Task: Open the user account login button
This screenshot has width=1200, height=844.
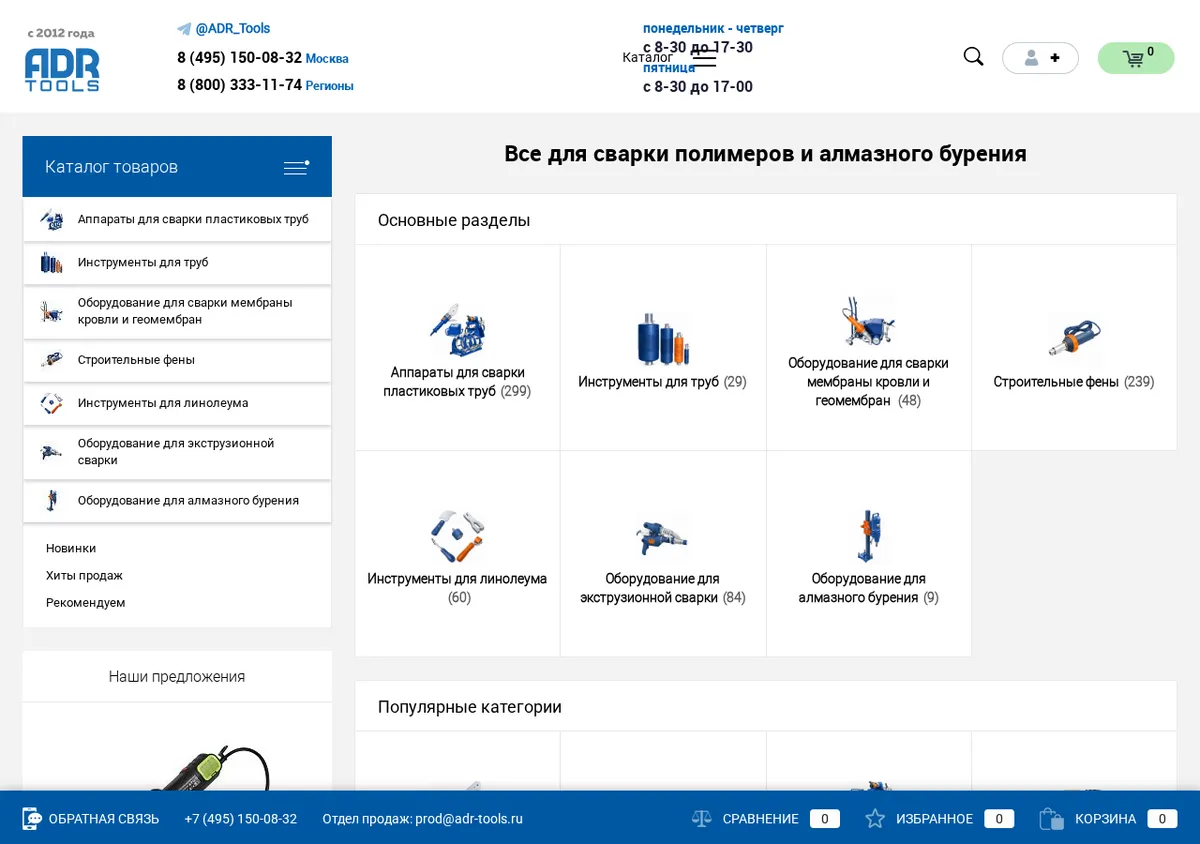Action: [1040, 58]
